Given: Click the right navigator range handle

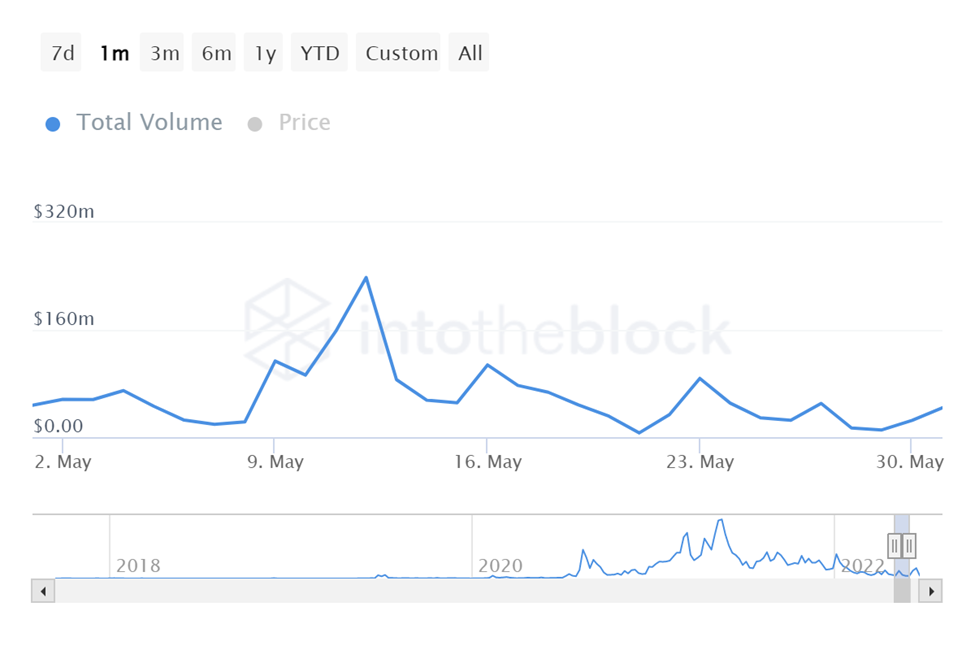Looking at the screenshot, I should tap(908, 546).
